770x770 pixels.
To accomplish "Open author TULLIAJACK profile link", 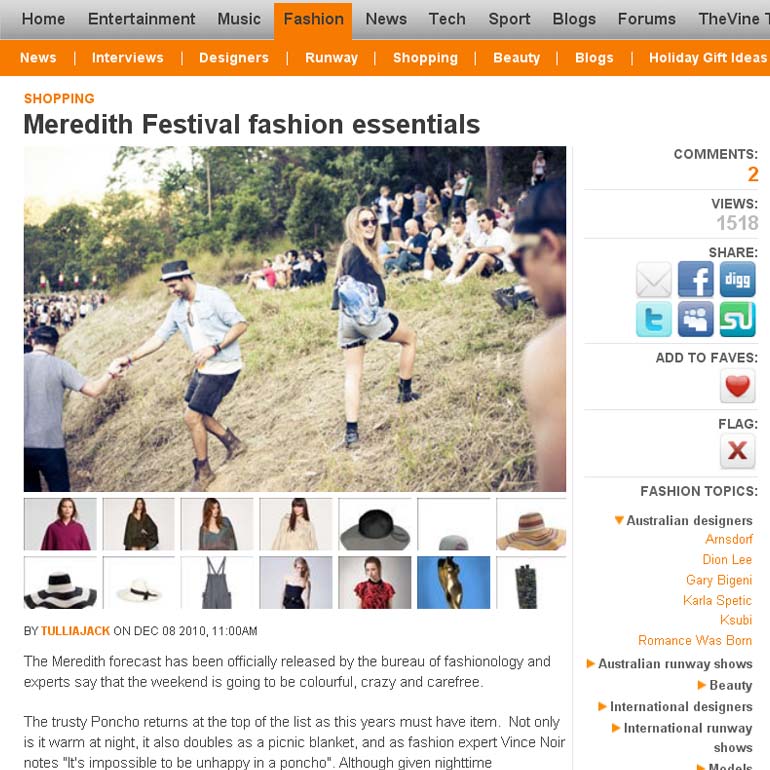I will [x=75, y=631].
